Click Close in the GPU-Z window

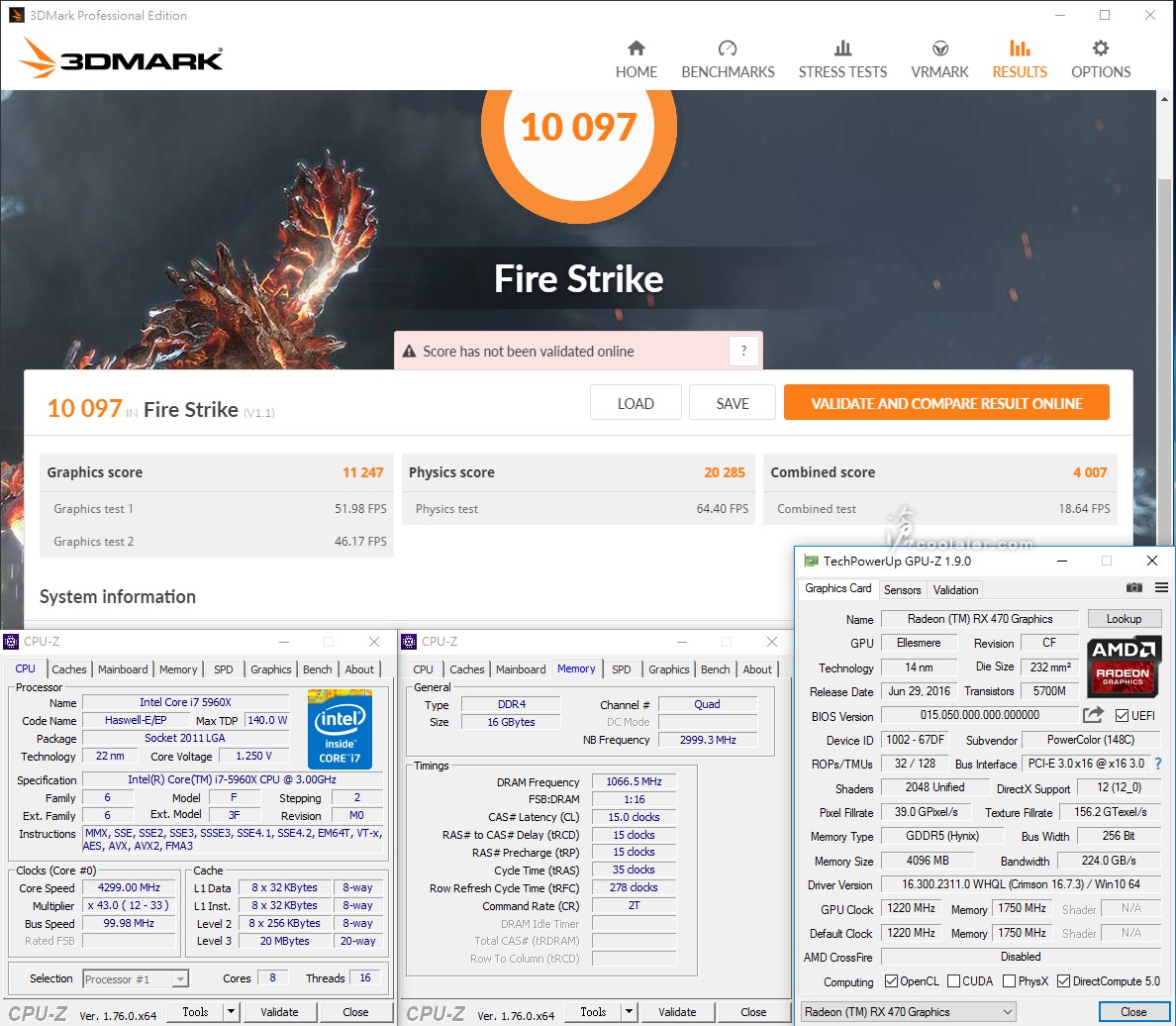click(x=1133, y=1012)
